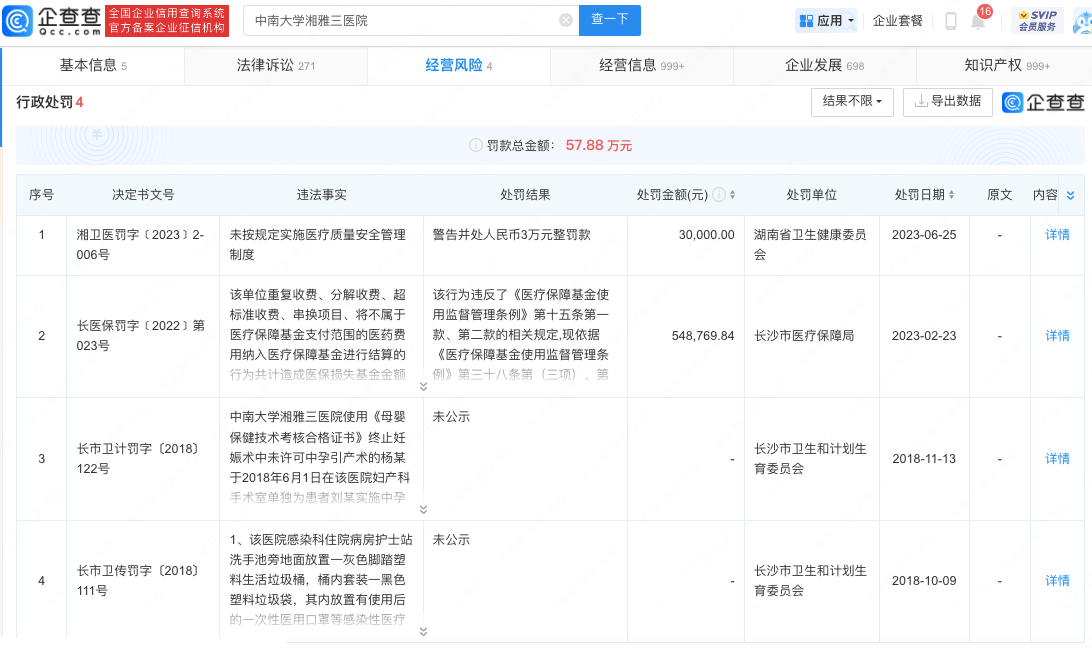Screen dimensions: 1092x648
Task: Click the 决定书文号 column header
Action: 143,195
